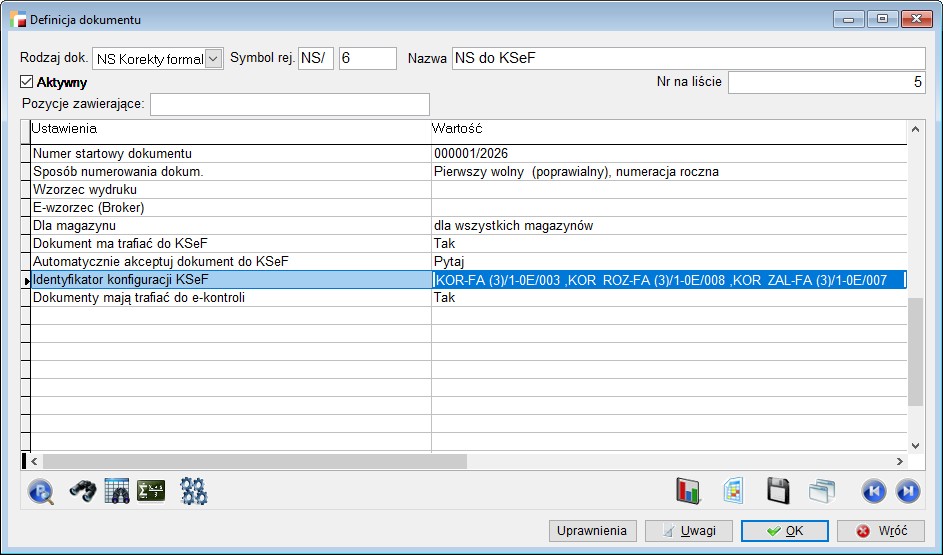Click the green sum calculator icon

151,491
